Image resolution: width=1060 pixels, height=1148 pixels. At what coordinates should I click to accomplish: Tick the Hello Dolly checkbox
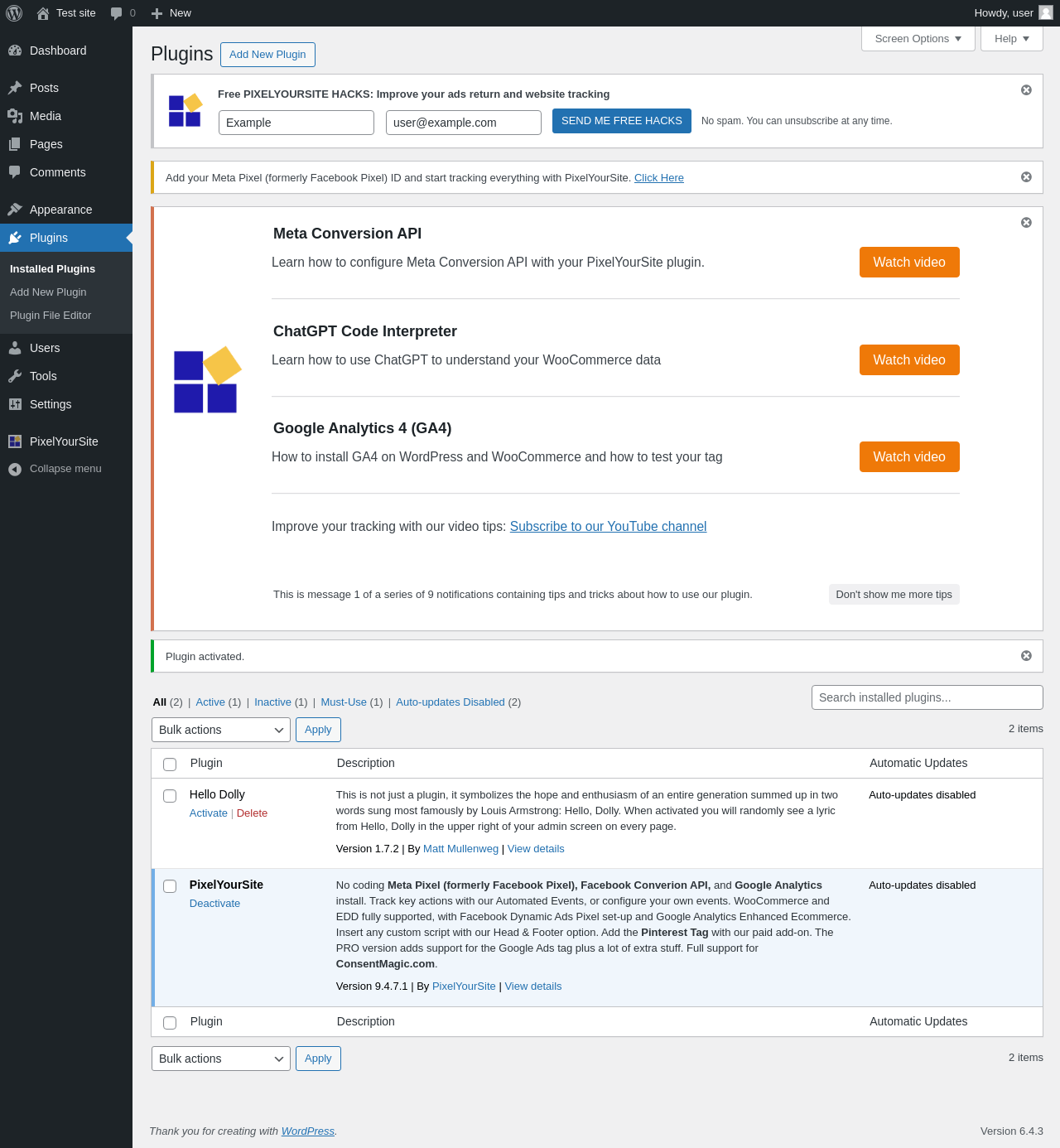tap(170, 795)
